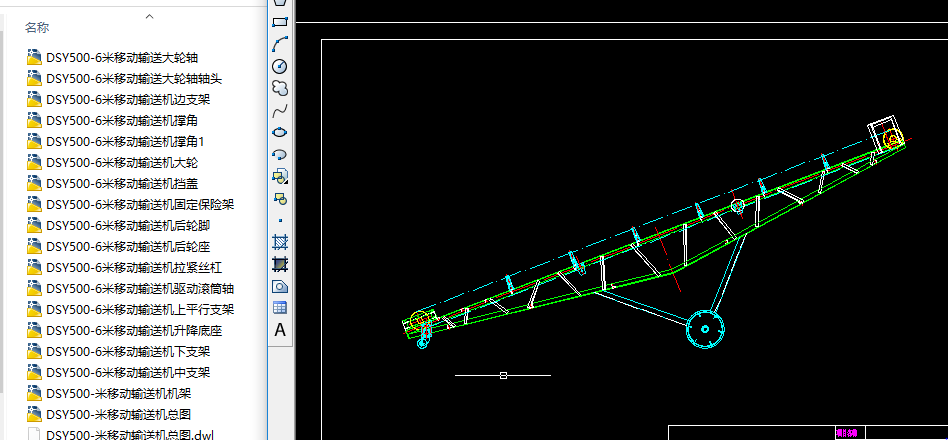Choose the Revision Cloud tool
Viewport: 948px width, 440px height.
click(280, 88)
